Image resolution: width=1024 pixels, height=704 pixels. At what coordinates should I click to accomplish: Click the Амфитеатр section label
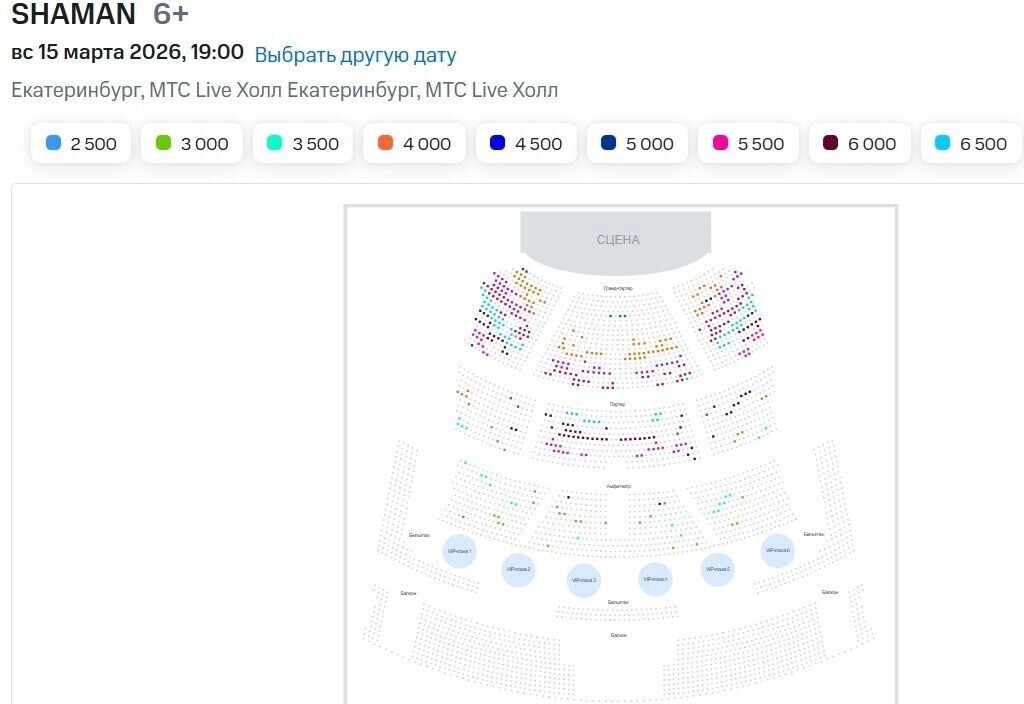618,486
